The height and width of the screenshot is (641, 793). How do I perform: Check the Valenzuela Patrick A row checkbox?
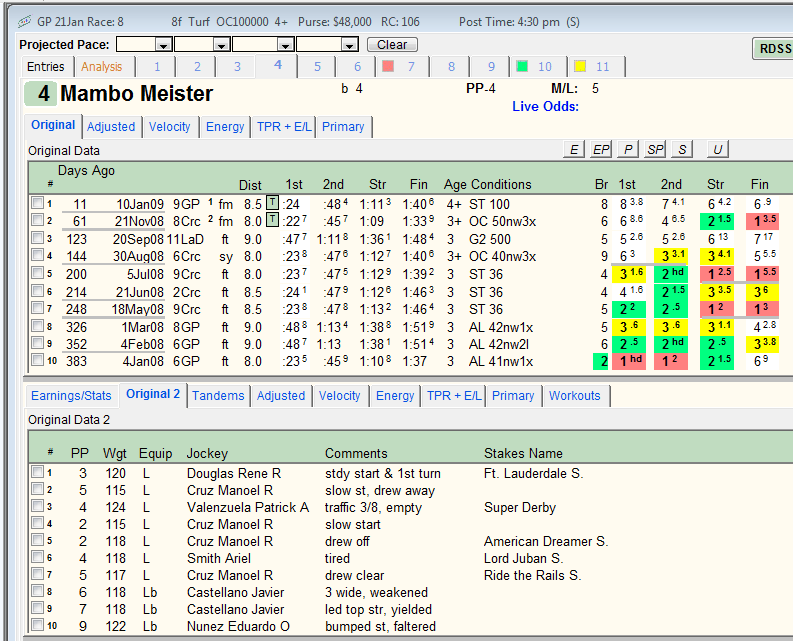click(37, 506)
